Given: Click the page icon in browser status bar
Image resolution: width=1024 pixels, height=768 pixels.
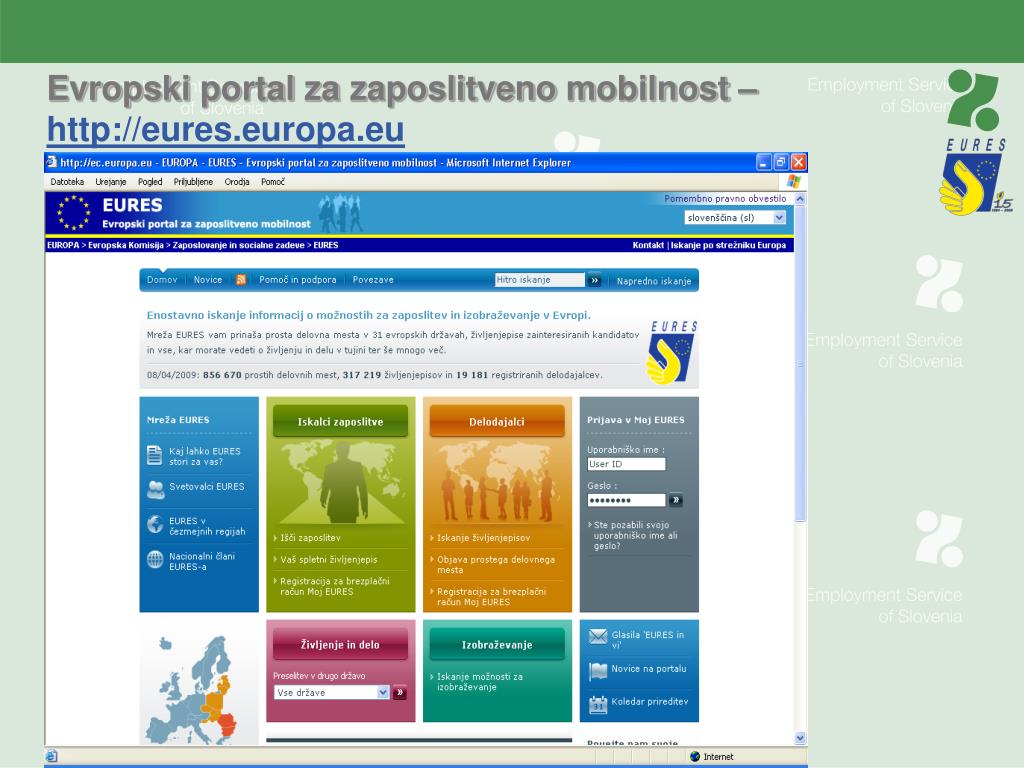Looking at the screenshot, I should click(52, 756).
